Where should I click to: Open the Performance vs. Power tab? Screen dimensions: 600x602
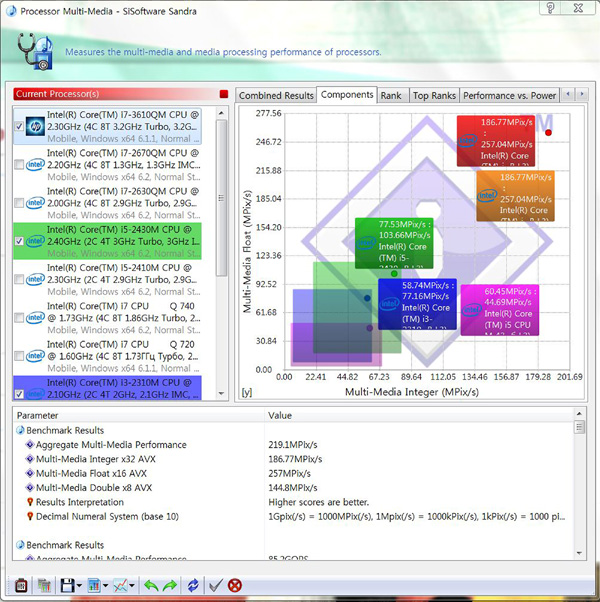(x=509, y=96)
